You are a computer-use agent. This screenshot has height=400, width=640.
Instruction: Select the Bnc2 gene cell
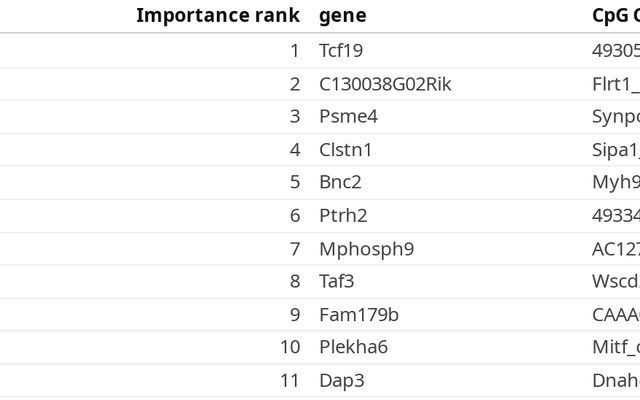tap(340, 182)
